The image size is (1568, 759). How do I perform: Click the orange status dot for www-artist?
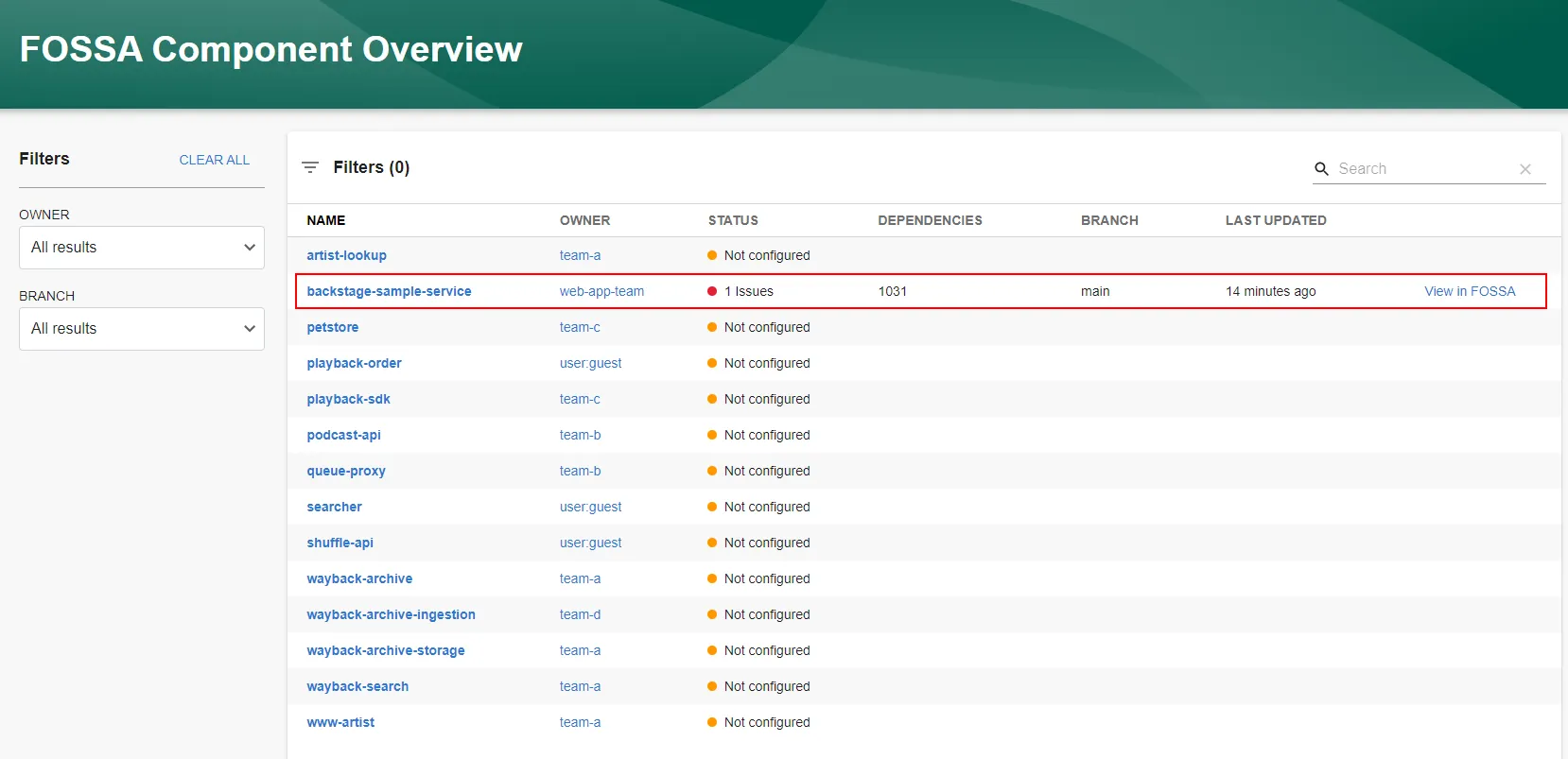(x=712, y=722)
